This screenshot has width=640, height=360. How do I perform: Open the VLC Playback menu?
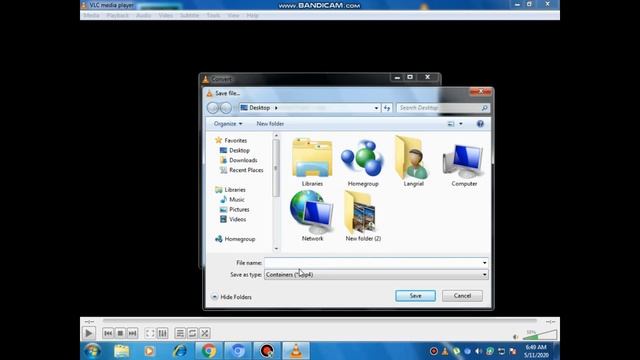[x=118, y=16]
